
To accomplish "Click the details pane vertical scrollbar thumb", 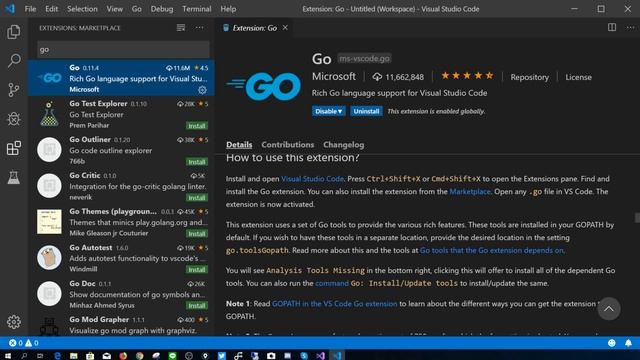I will coord(637,218).
